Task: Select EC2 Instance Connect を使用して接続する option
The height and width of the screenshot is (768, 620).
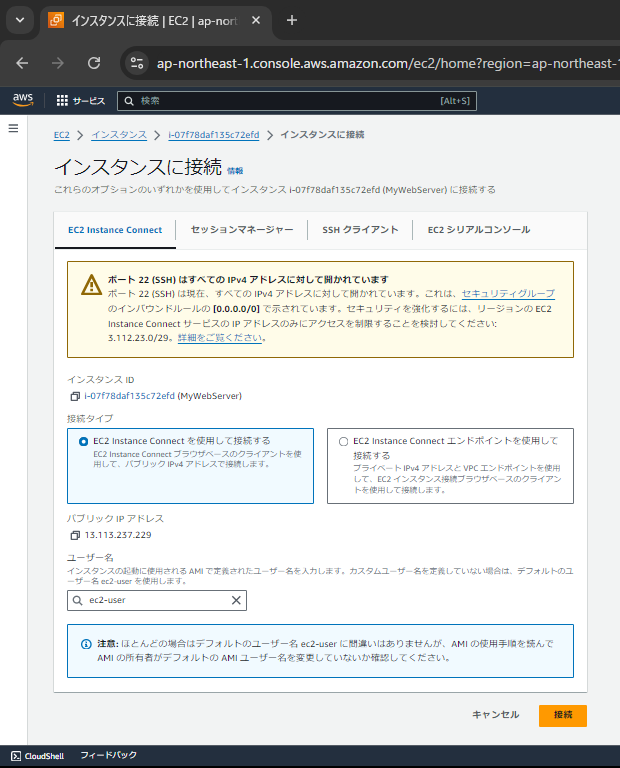Action: click(191, 466)
